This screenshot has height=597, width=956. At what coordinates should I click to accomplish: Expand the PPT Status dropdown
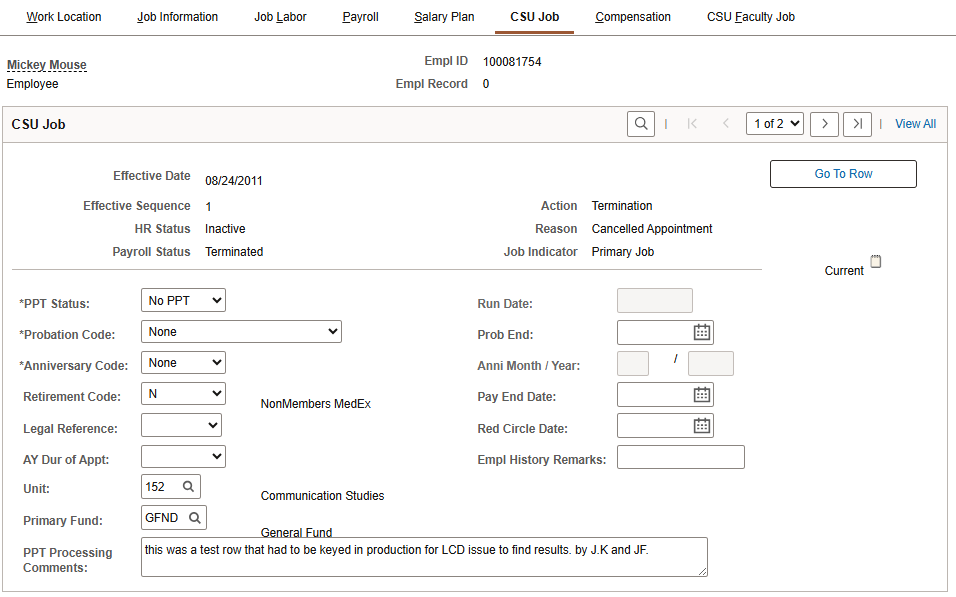tap(184, 300)
